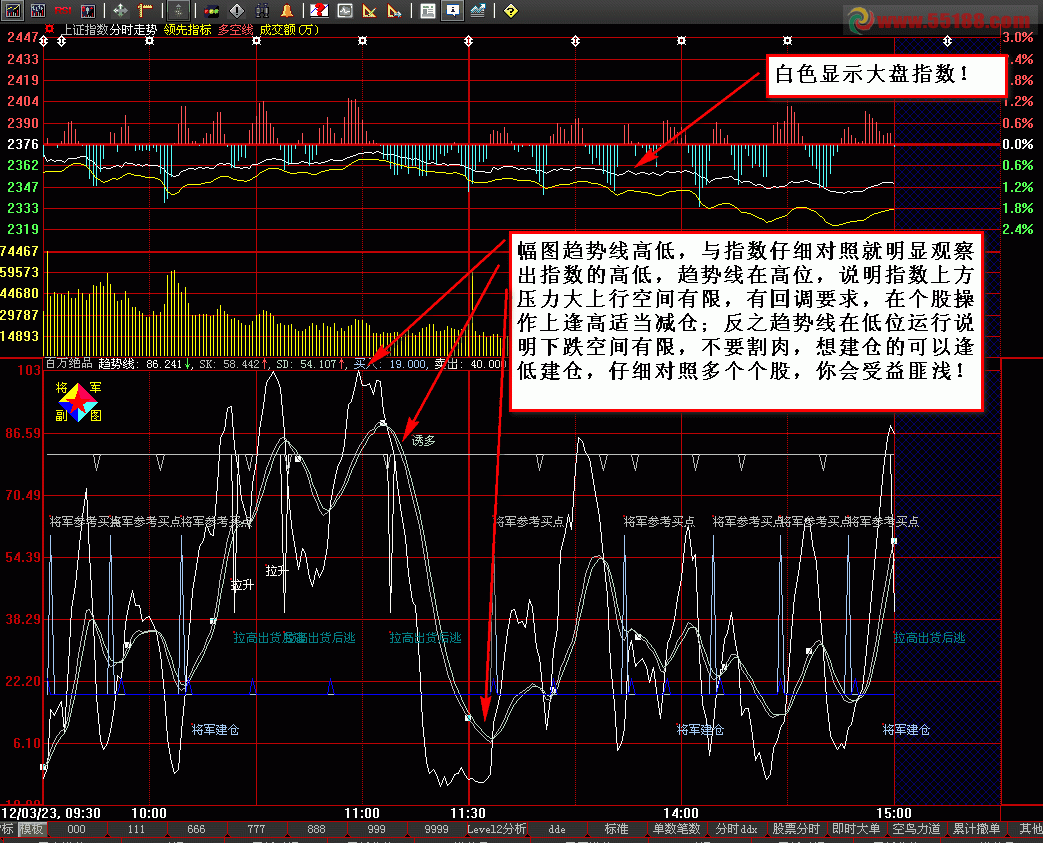The image size is (1043, 843).
Task: Open the bar trend chart toolbar icon
Action: pyautogui.click(x=13, y=10)
